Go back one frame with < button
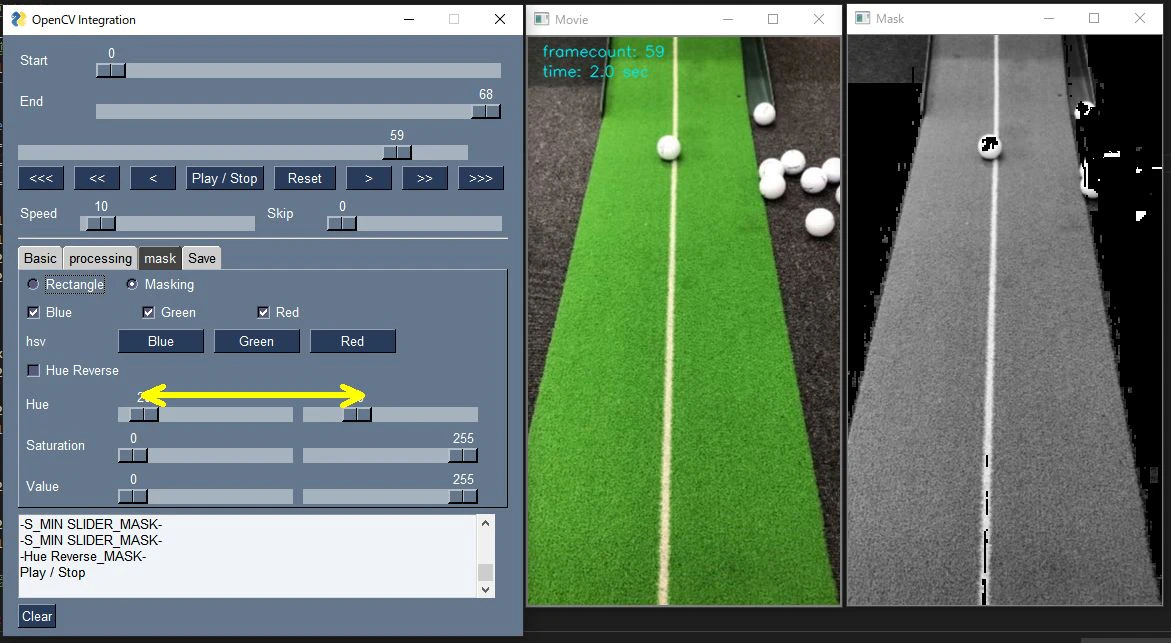Viewport: 1171px width, 643px height. click(x=153, y=178)
